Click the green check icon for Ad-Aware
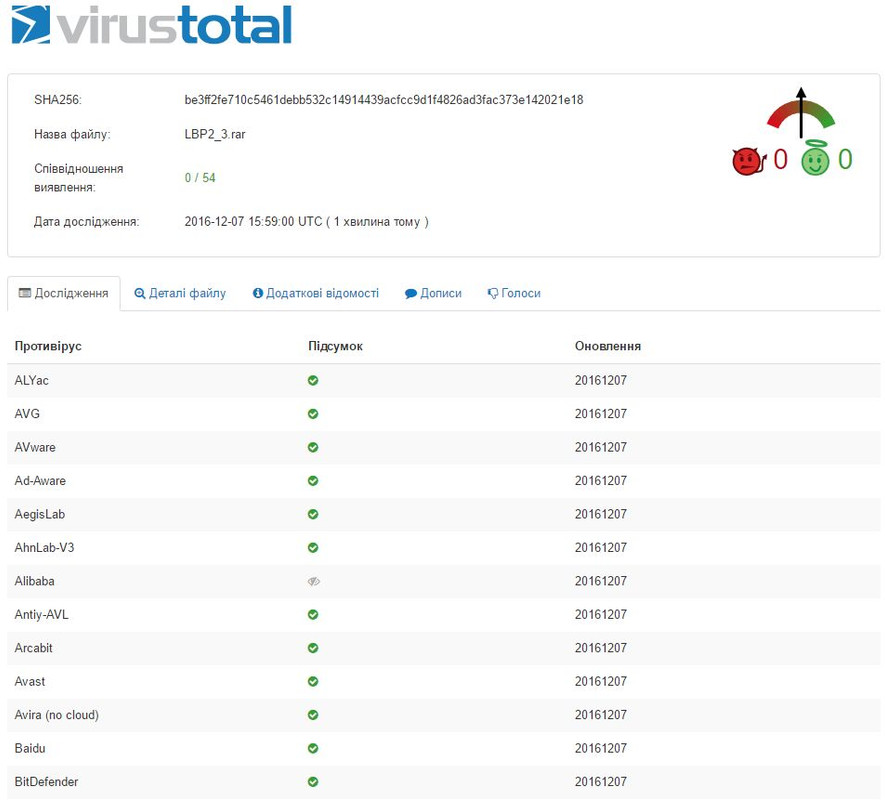This screenshot has width=885, height=800. [x=313, y=480]
